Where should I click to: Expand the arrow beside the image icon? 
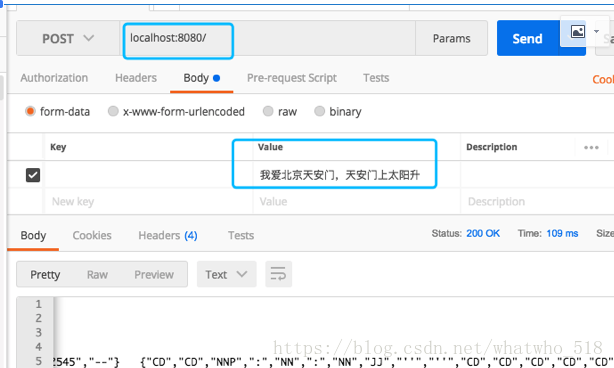point(596,31)
